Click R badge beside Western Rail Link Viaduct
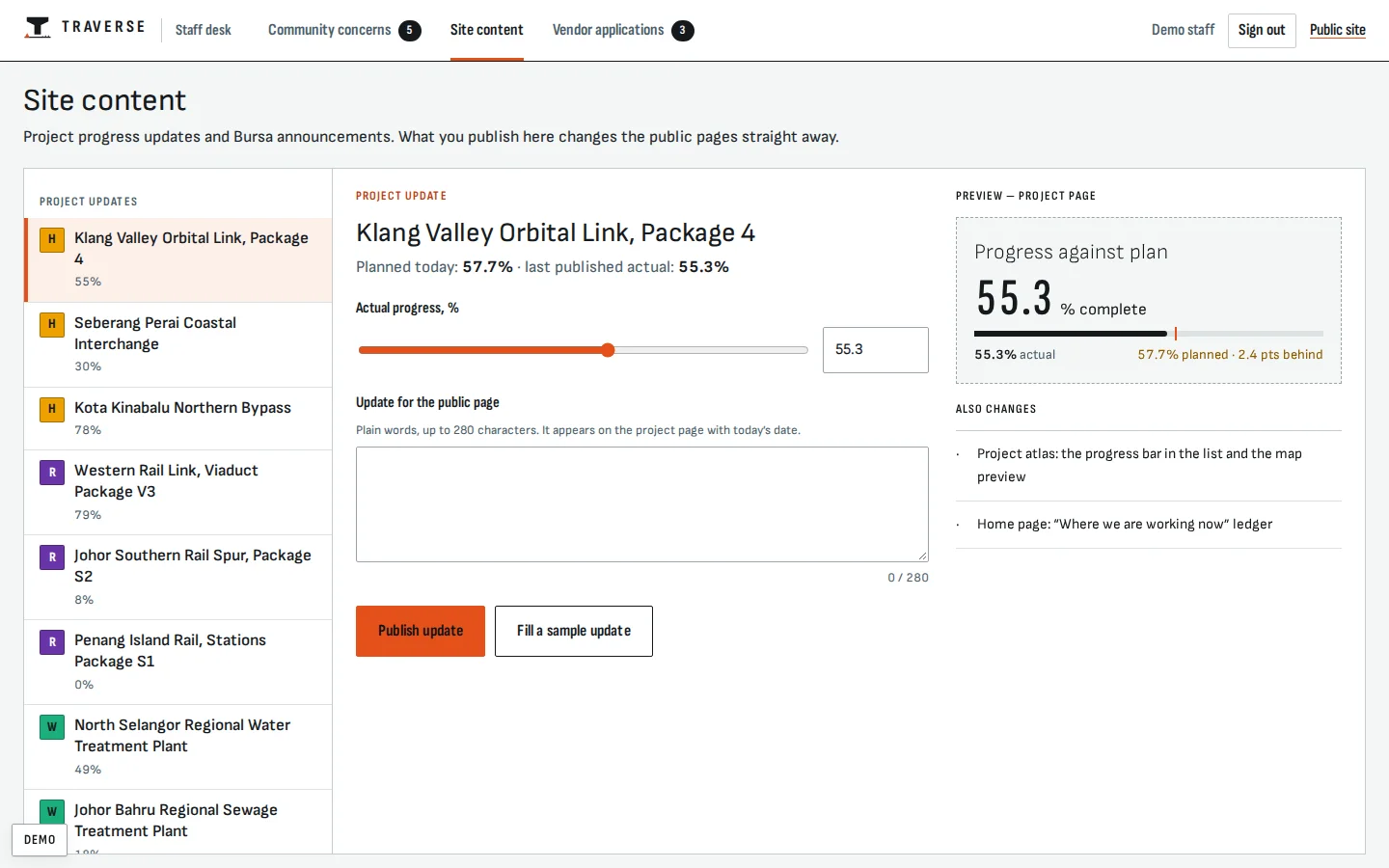 pyautogui.click(x=52, y=472)
